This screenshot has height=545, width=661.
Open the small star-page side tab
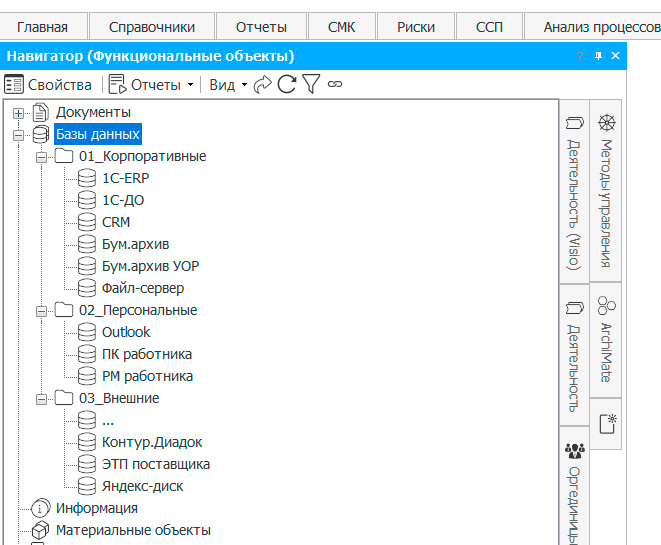[x=607, y=423]
